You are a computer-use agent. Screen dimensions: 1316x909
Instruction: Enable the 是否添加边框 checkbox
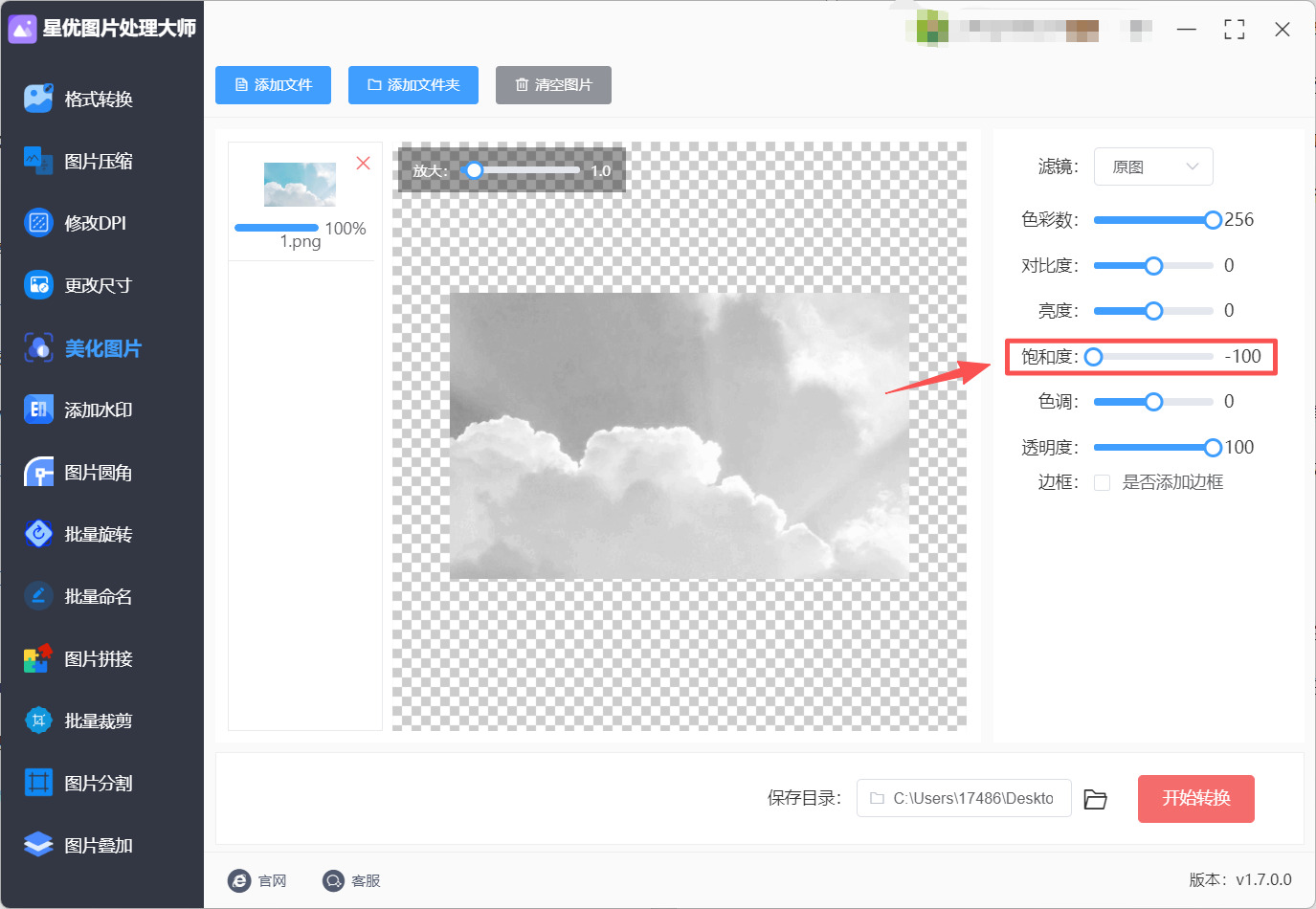[1103, 482]
